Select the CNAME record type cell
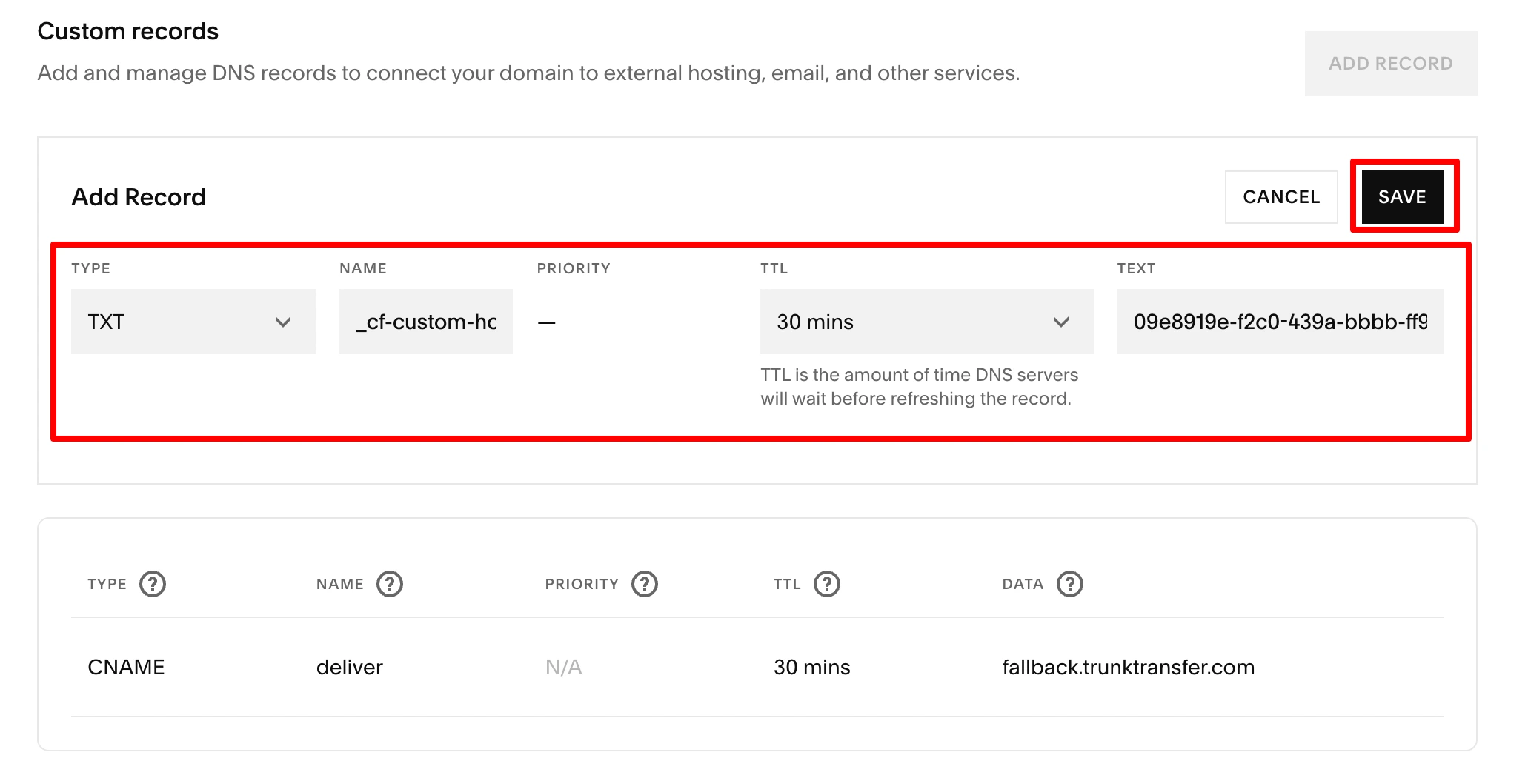 click(126, 667)
